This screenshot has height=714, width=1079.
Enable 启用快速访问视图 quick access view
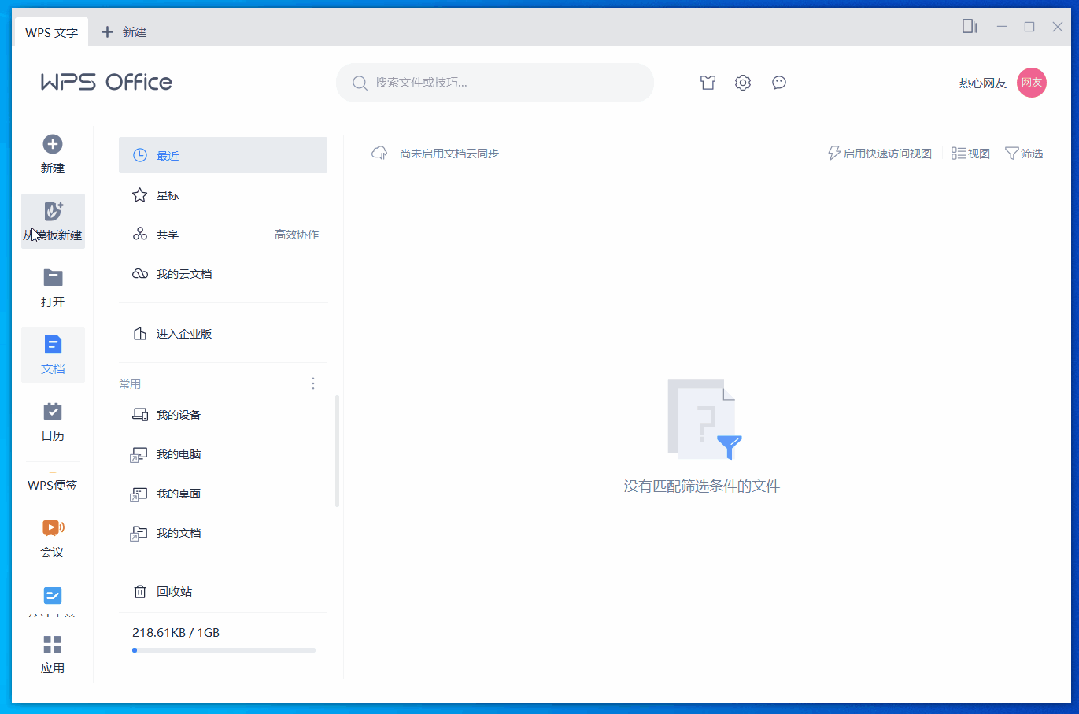tap(880, 153)
